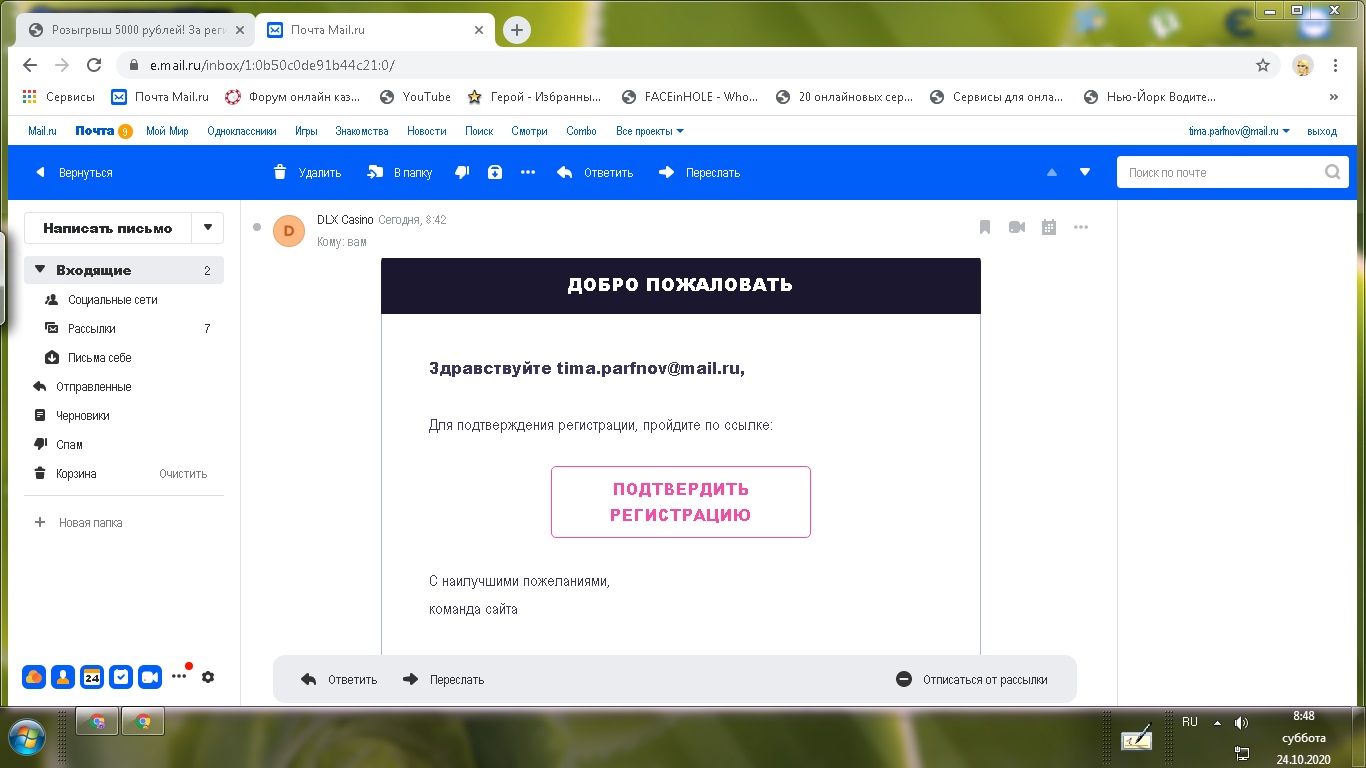Click Переслать in the blue toolbar
1366x768 pixels.
699,172
